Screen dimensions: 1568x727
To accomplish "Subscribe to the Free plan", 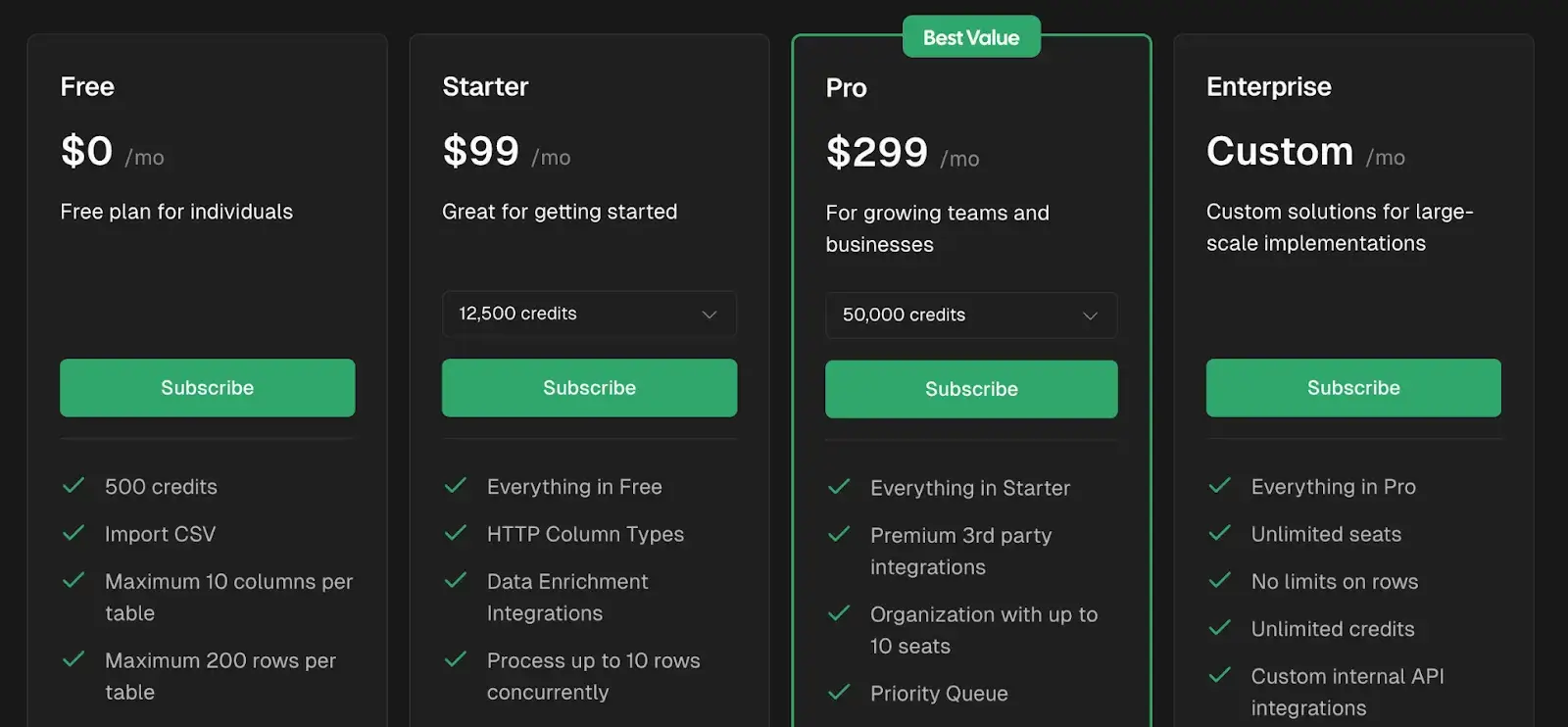I will click(207, 388).
